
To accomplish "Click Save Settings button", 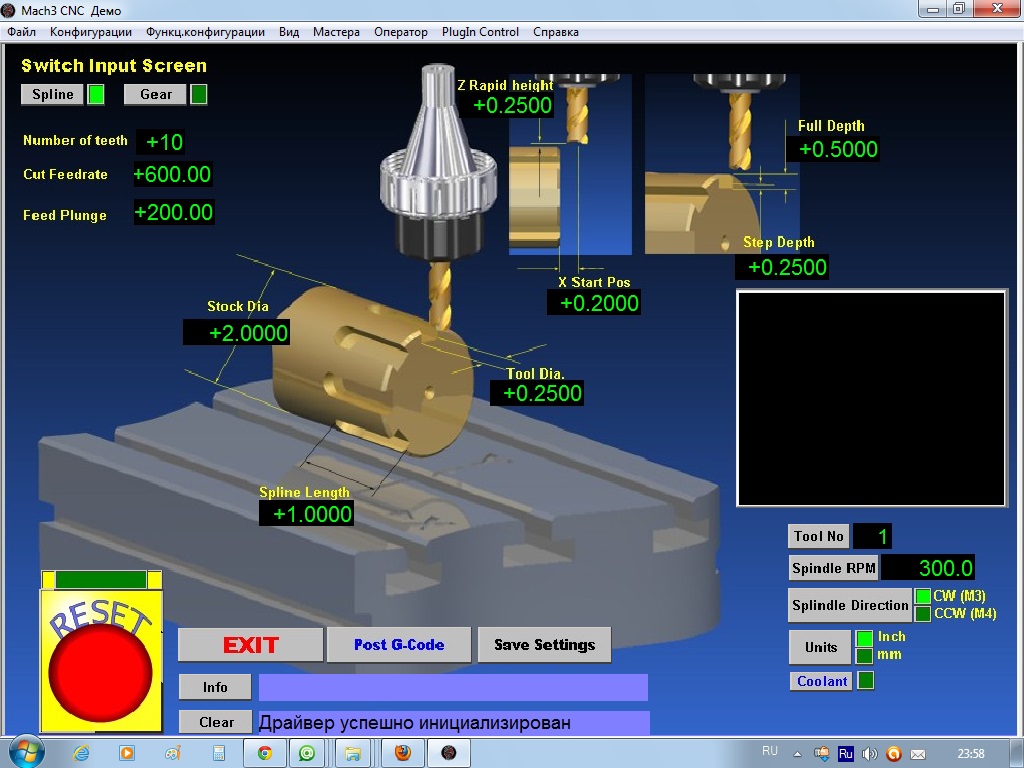I will (x=545, y=645).
